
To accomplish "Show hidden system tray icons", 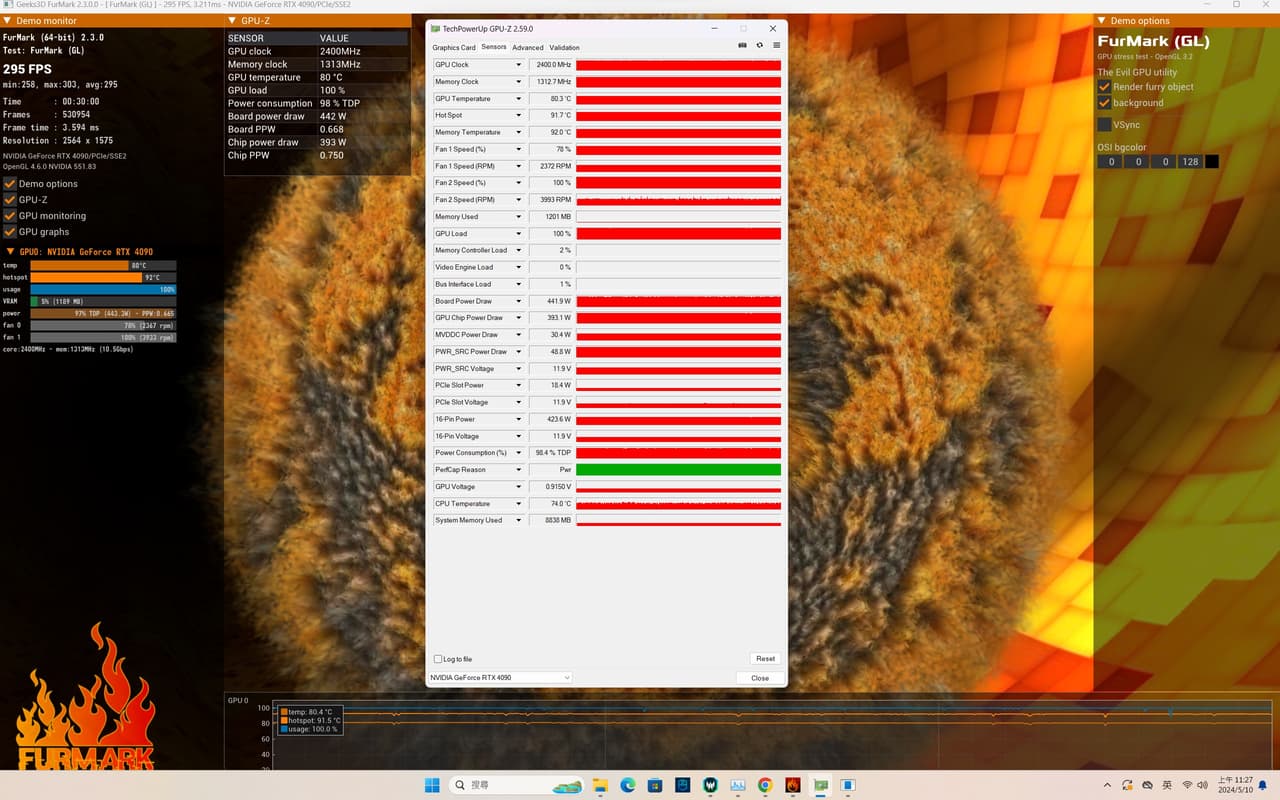I will pyautogui.click(x=1107, y=785).
